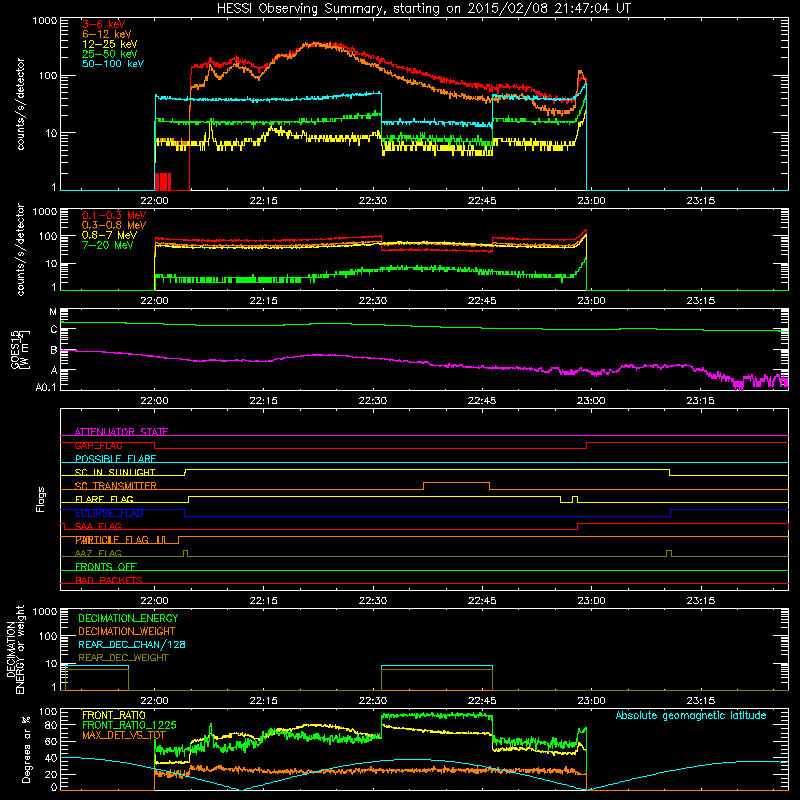800x800 pixels.
Task: Select the 6-12 keV legend label
Action: tap(107, 34)
